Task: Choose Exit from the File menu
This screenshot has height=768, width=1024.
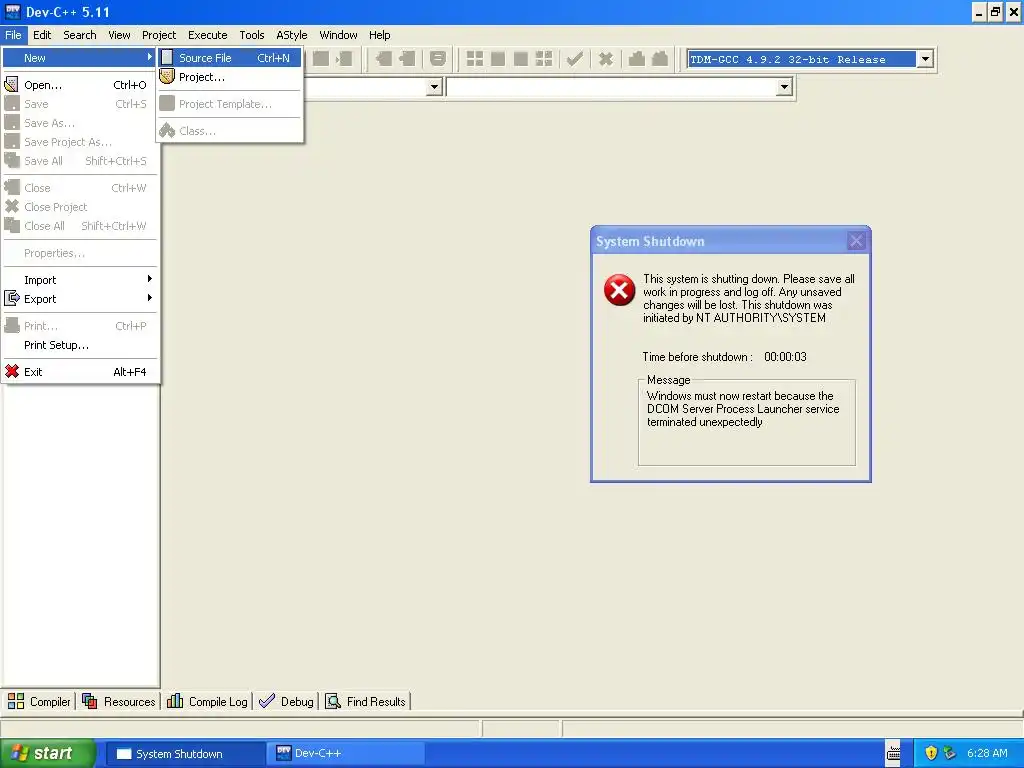Action: pos(80,372)
